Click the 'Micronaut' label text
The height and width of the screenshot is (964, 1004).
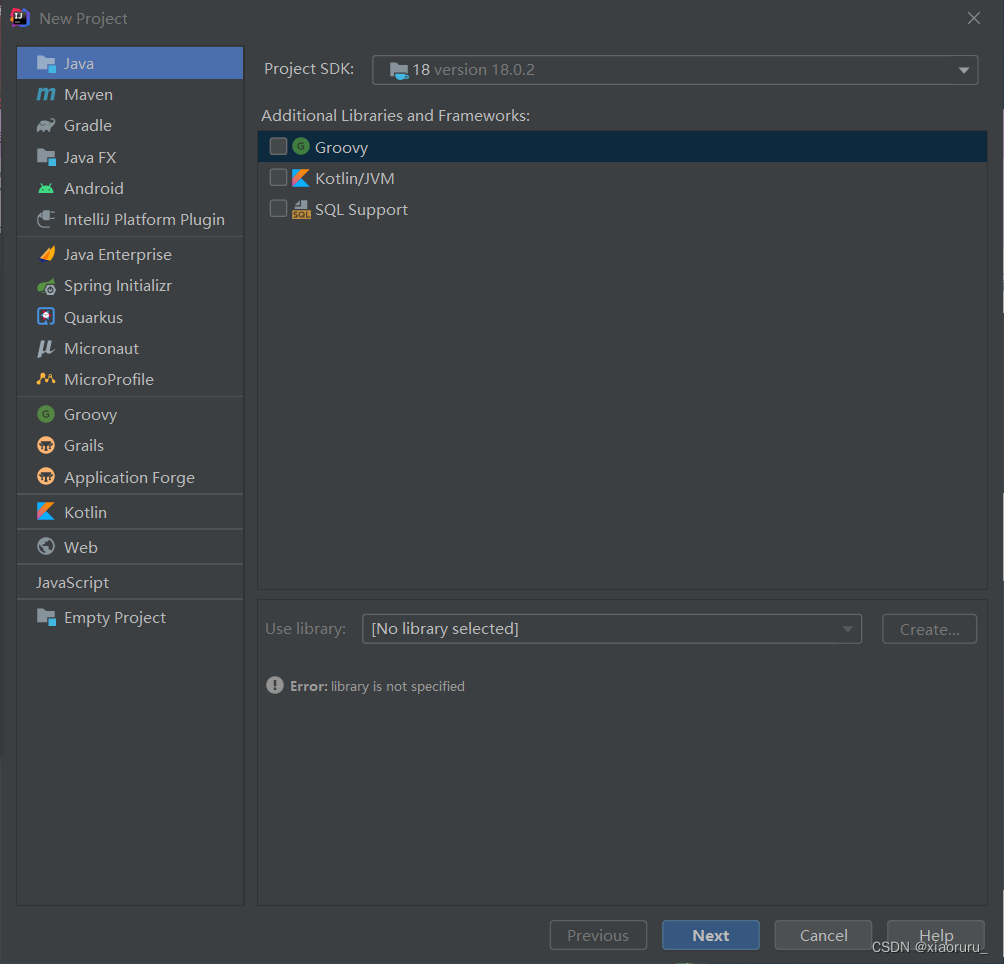click(x=101, y=348)
